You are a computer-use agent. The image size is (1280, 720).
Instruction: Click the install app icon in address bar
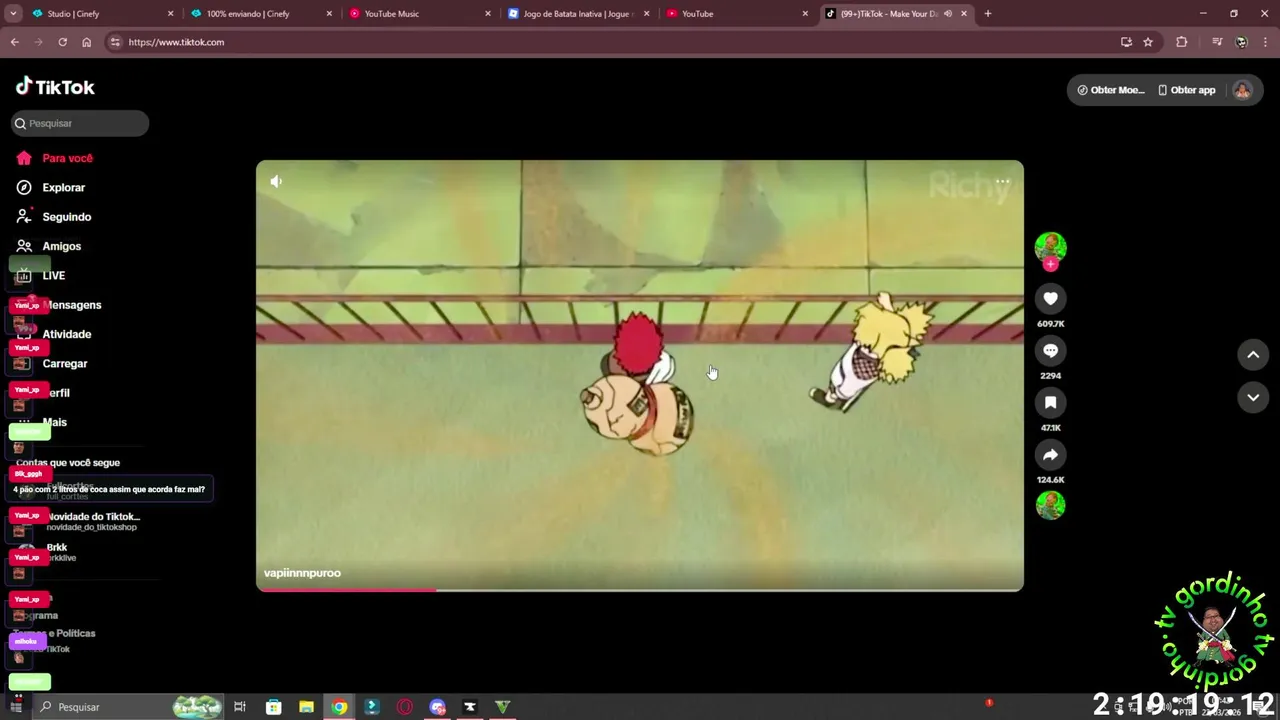(x=1126, y=42)
